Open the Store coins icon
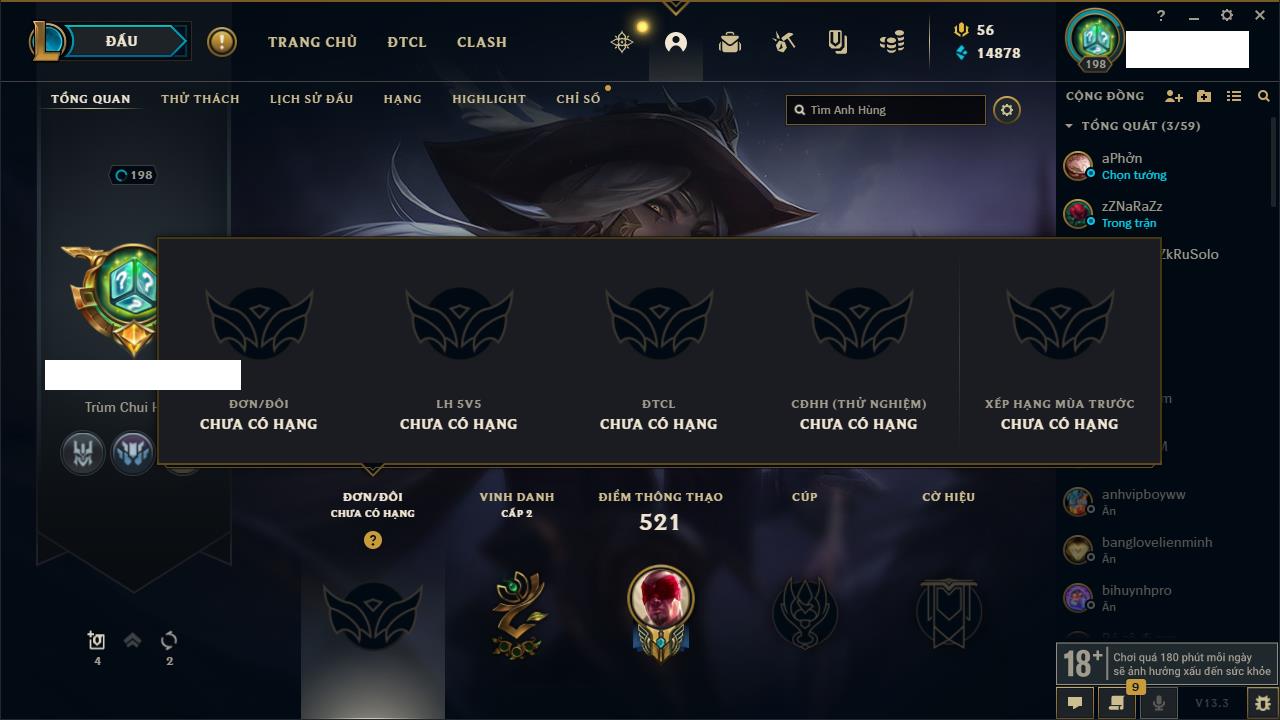This screenshot has height=720, width=1280. pyautogui.click(x=892, y=42)
